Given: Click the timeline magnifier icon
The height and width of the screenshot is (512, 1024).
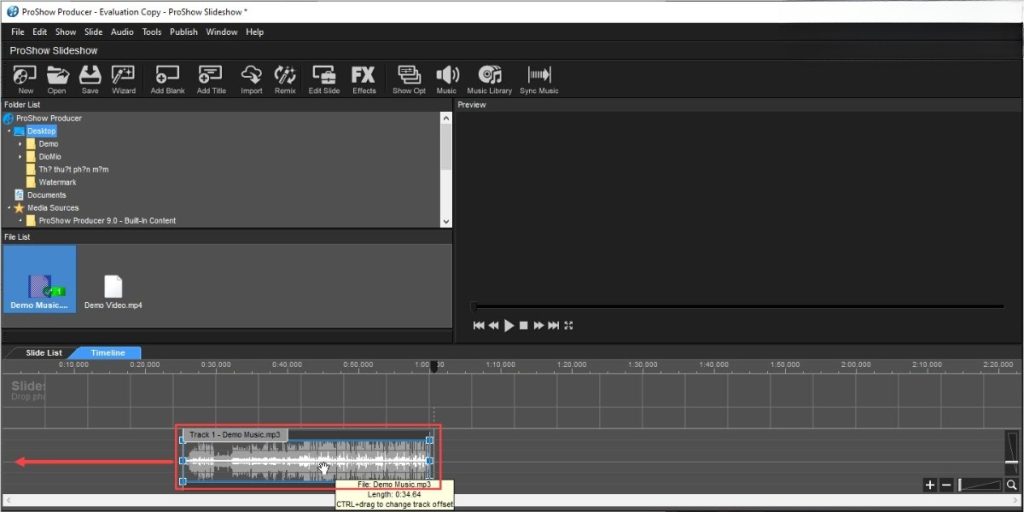Looking at the screenshot, I should click(1012, 485).
